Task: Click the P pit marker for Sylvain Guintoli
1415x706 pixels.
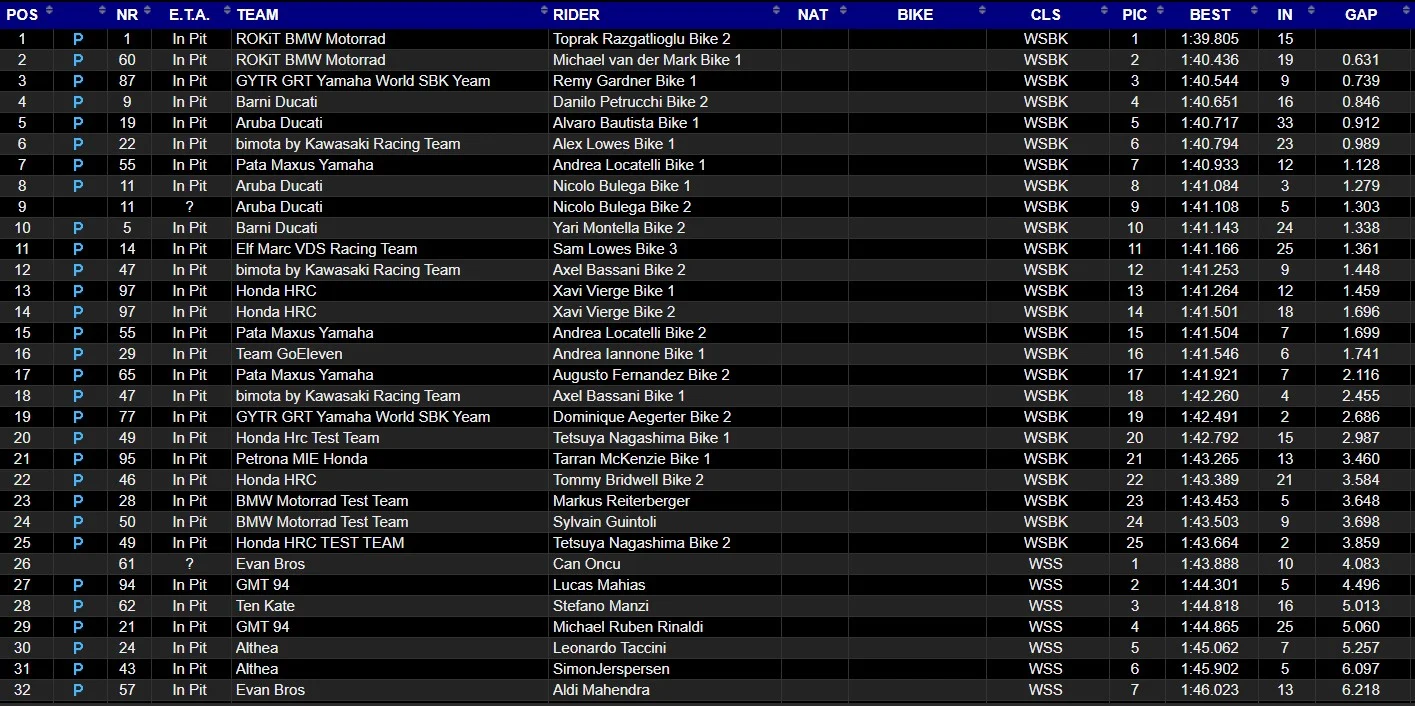Action: click(x=79, y=522)
